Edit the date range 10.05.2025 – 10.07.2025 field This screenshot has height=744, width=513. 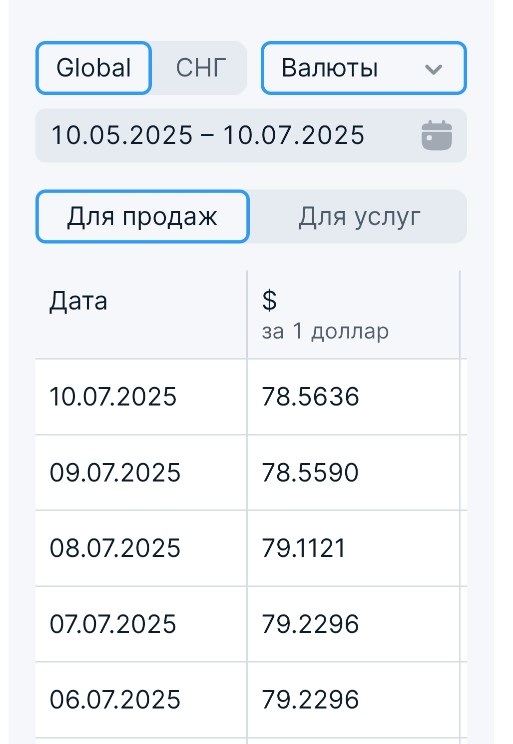(x=251, y=136)
